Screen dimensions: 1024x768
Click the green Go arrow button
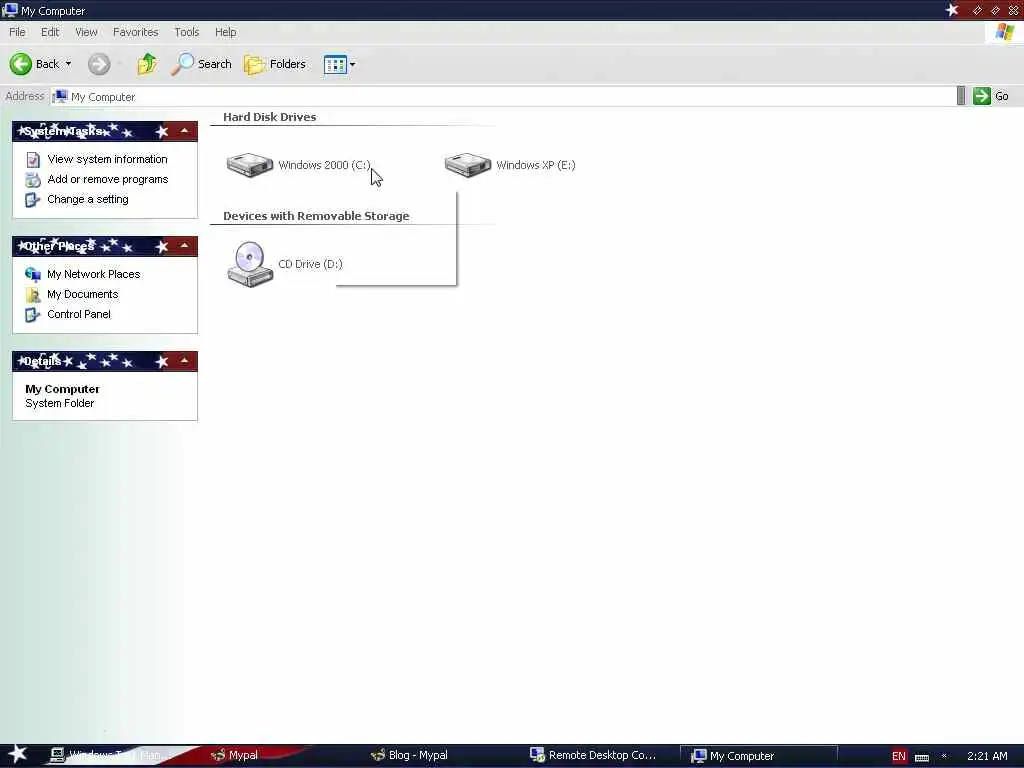pos(982,96)
